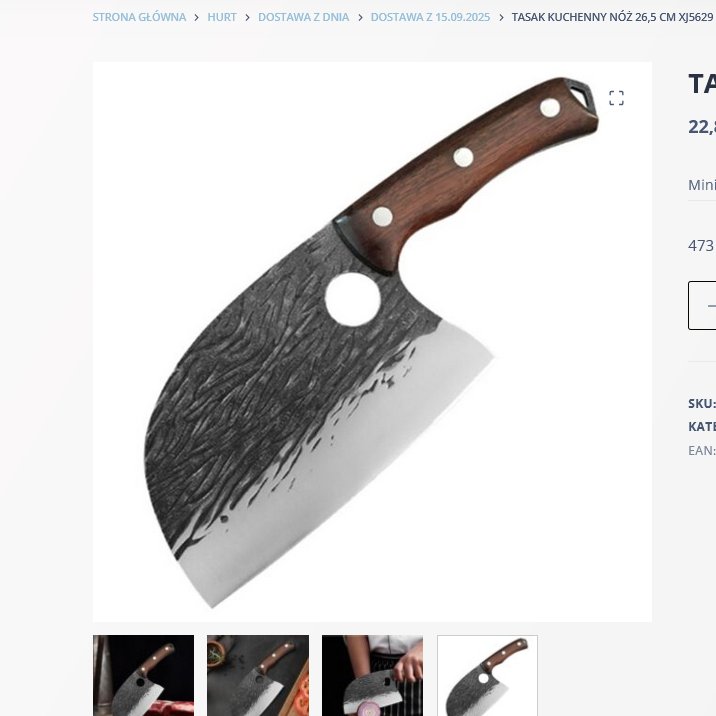Click the EAN label in product details
The image size is (716, 716).
click(x=702, y=450)
